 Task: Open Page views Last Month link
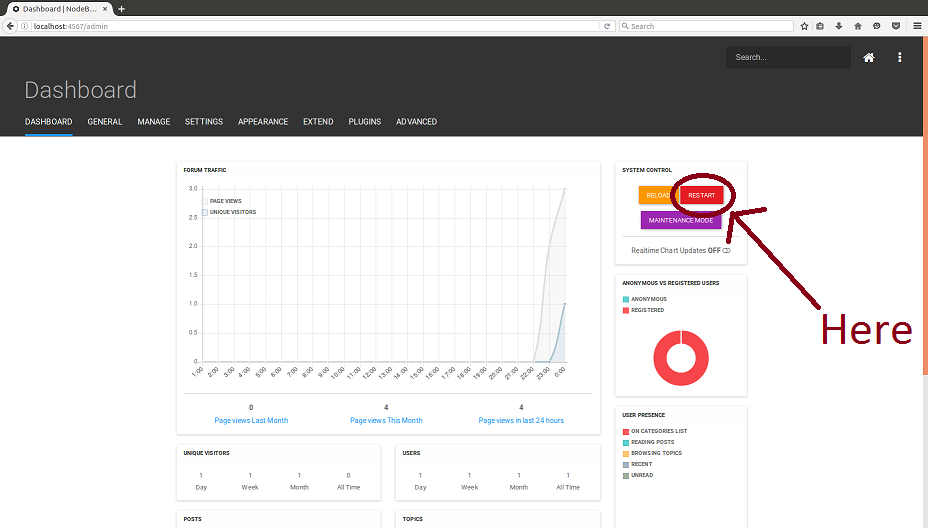click(x=251, y=420)
